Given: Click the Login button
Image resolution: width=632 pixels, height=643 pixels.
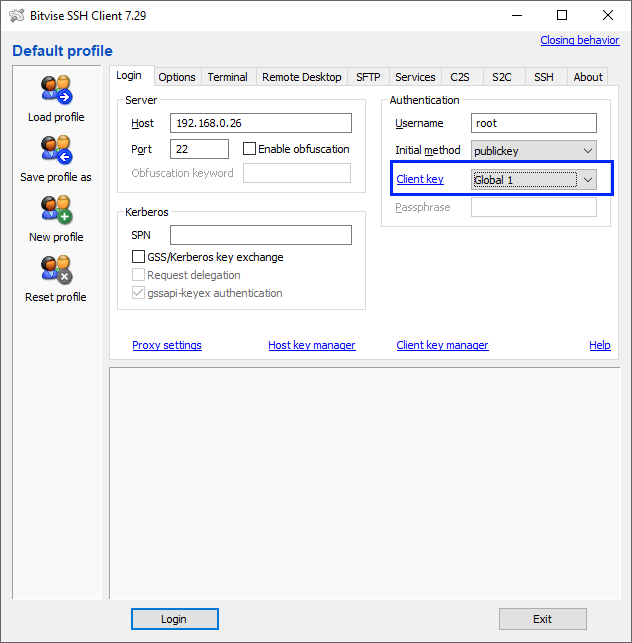Looking at the screenshot, I should point(174,619).
